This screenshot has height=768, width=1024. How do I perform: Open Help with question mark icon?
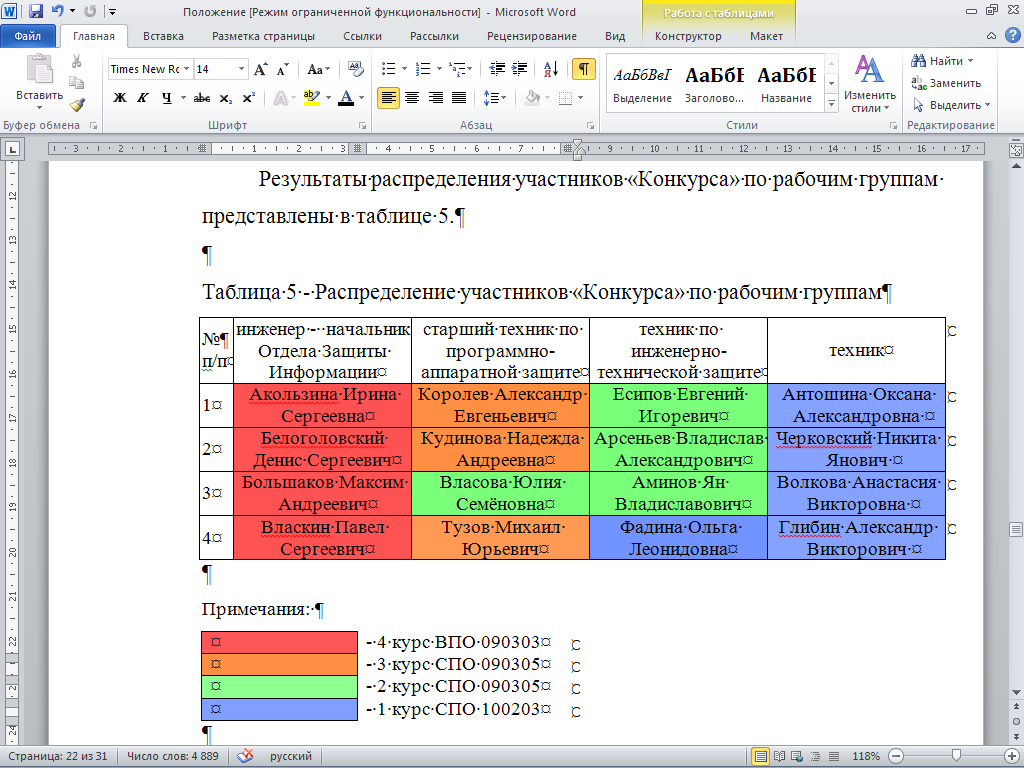[1010, 36]
